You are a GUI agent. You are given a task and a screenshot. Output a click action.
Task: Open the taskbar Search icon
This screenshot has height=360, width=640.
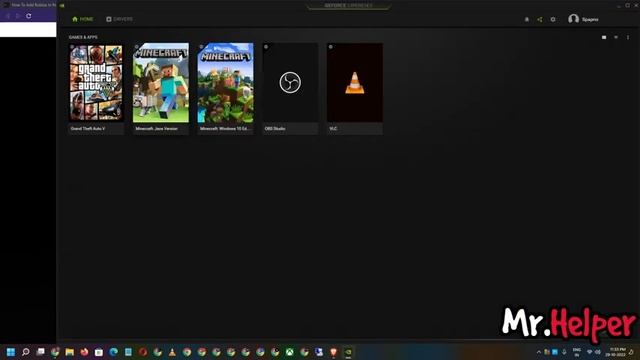pos(26,352)
